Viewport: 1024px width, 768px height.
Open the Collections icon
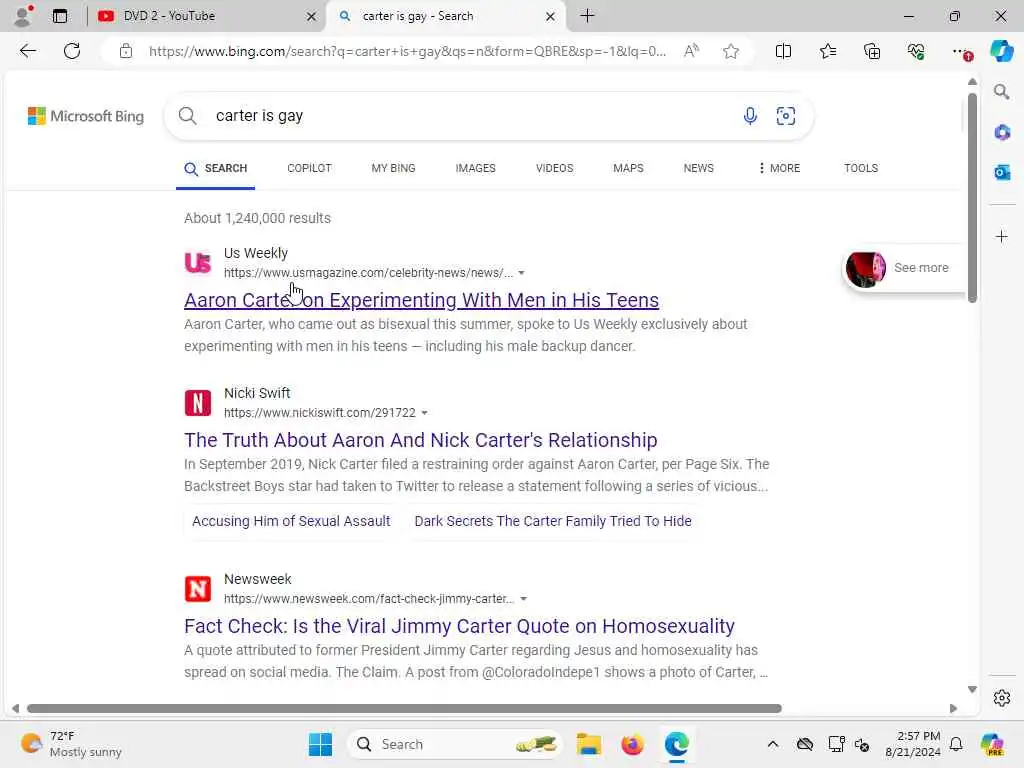[x=872, y=51]
